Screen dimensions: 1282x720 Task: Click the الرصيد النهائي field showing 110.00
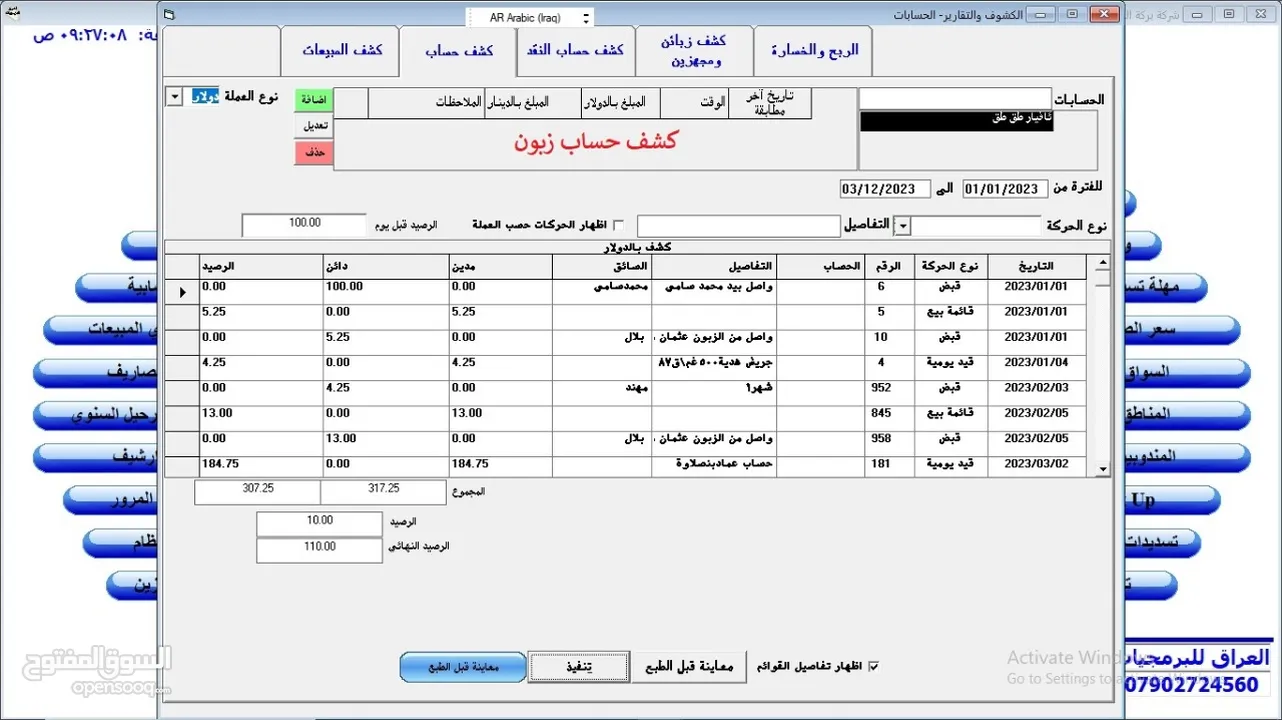320,550
